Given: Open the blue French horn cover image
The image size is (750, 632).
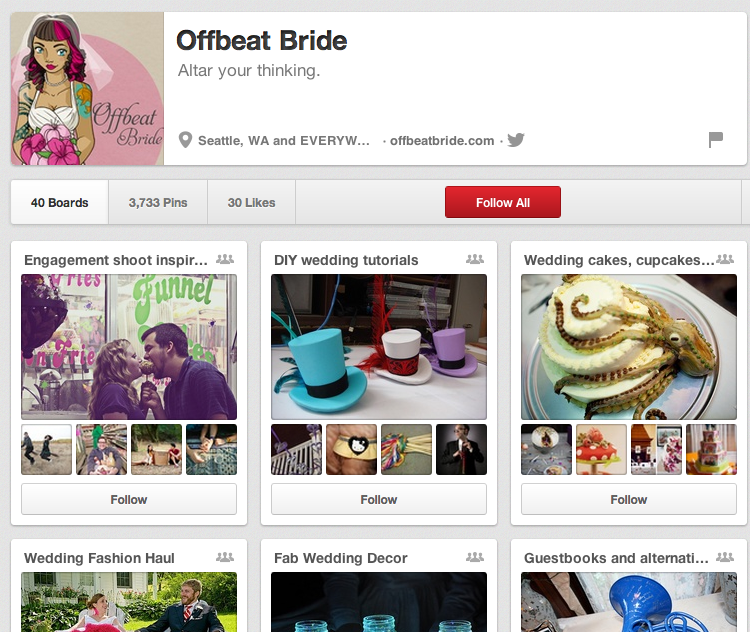Looking at the screenshot, I should 629,602.
